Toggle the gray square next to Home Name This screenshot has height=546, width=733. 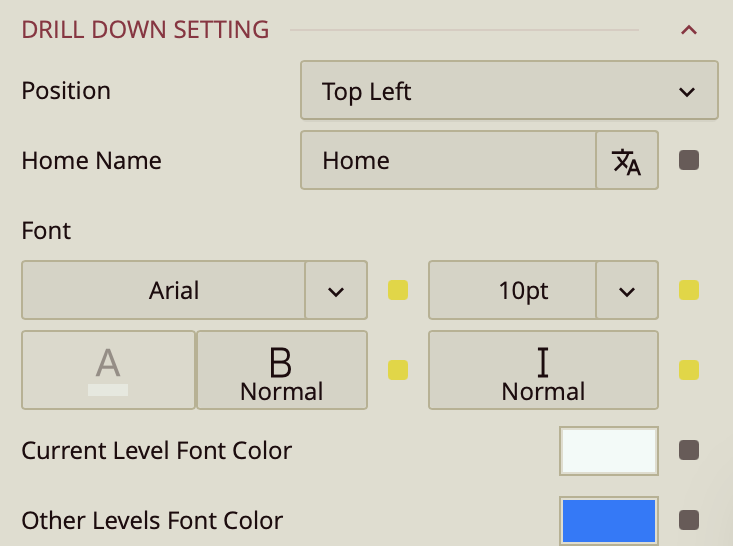(x=689, y=160)
